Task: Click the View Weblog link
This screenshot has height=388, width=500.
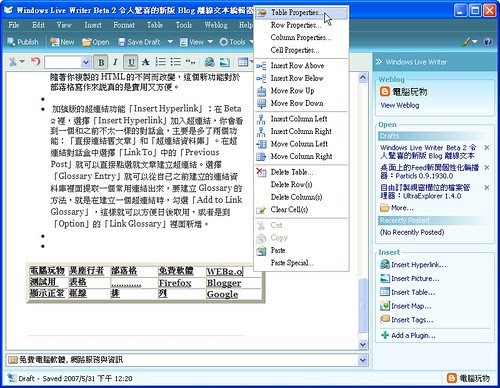Action: click(400, 105)
